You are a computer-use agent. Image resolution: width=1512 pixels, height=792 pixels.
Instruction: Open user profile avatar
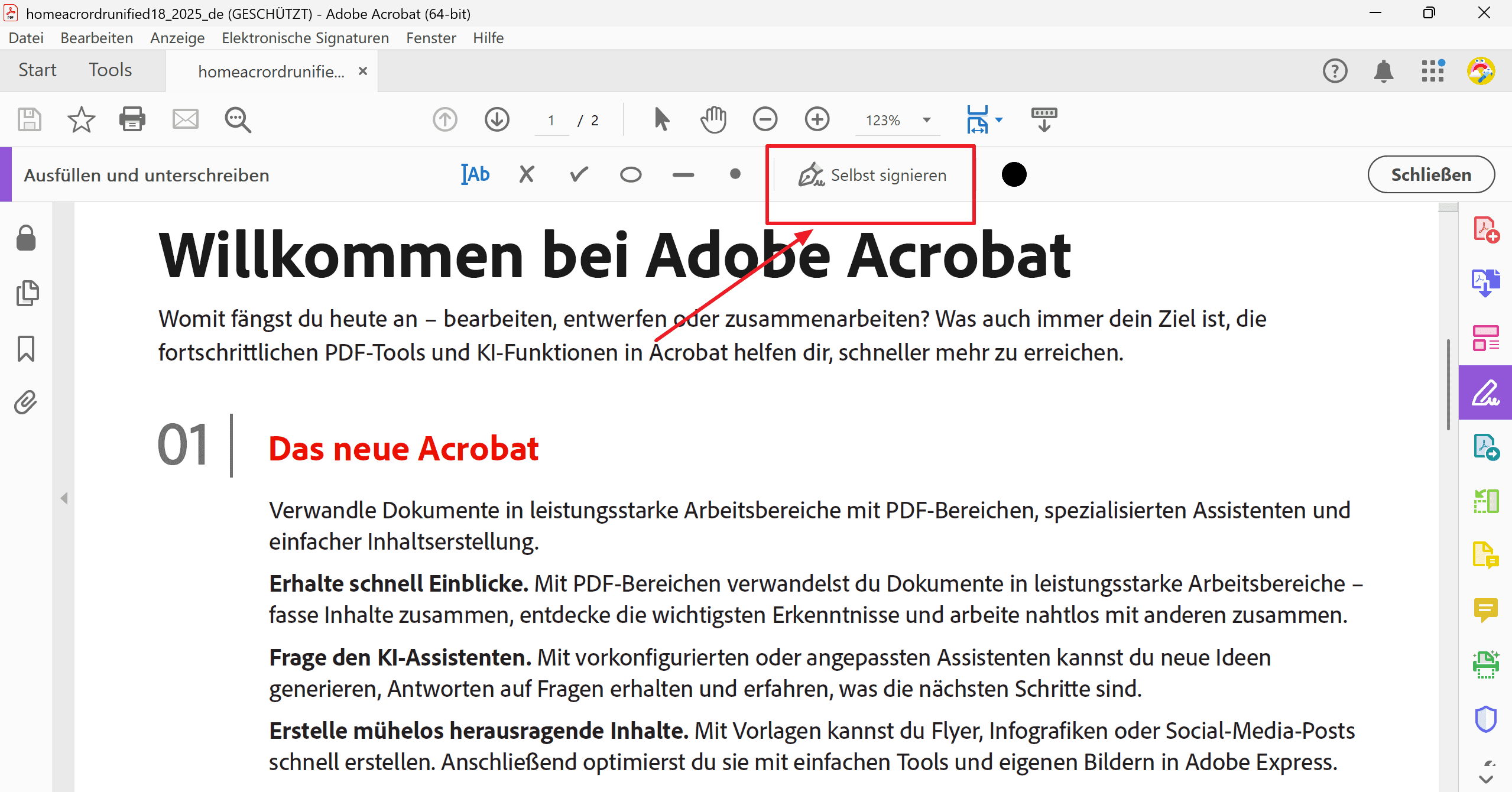coord(1481,71)
